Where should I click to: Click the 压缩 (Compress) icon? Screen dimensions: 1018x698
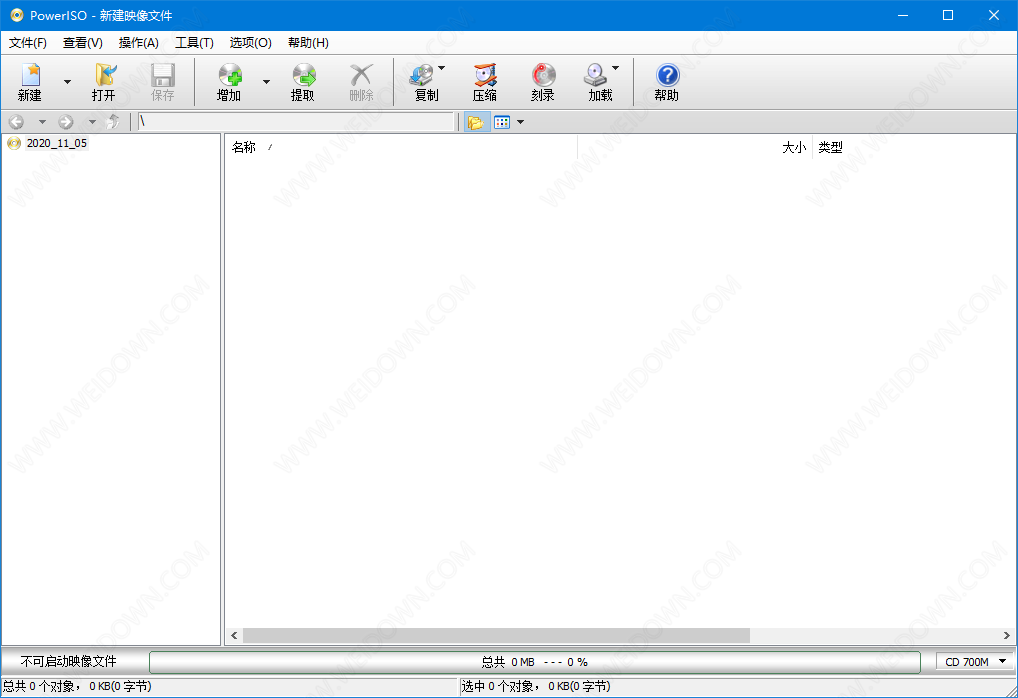click(x=484, y=75)
